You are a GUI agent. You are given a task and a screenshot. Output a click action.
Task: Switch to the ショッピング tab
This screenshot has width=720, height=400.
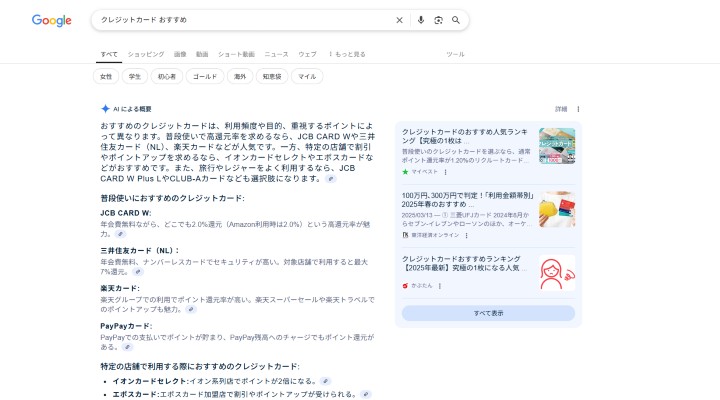[x=146, y=54]
